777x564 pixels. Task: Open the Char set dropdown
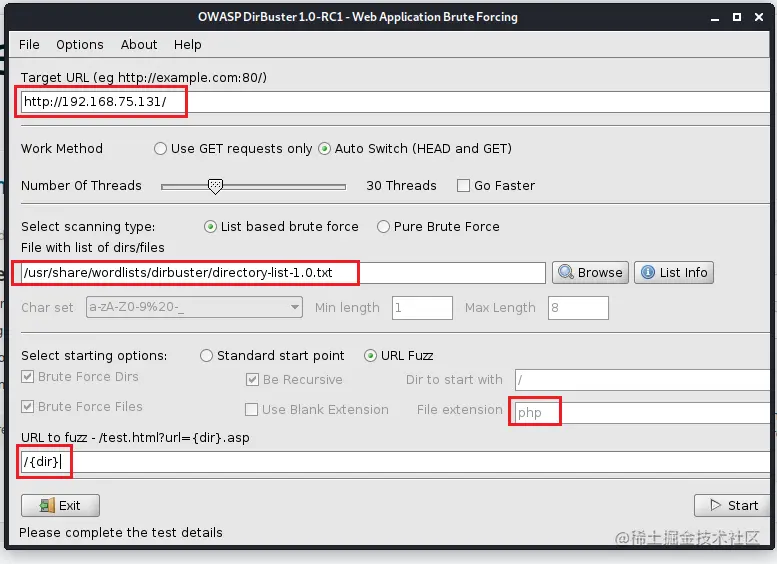tap(194, 307)
